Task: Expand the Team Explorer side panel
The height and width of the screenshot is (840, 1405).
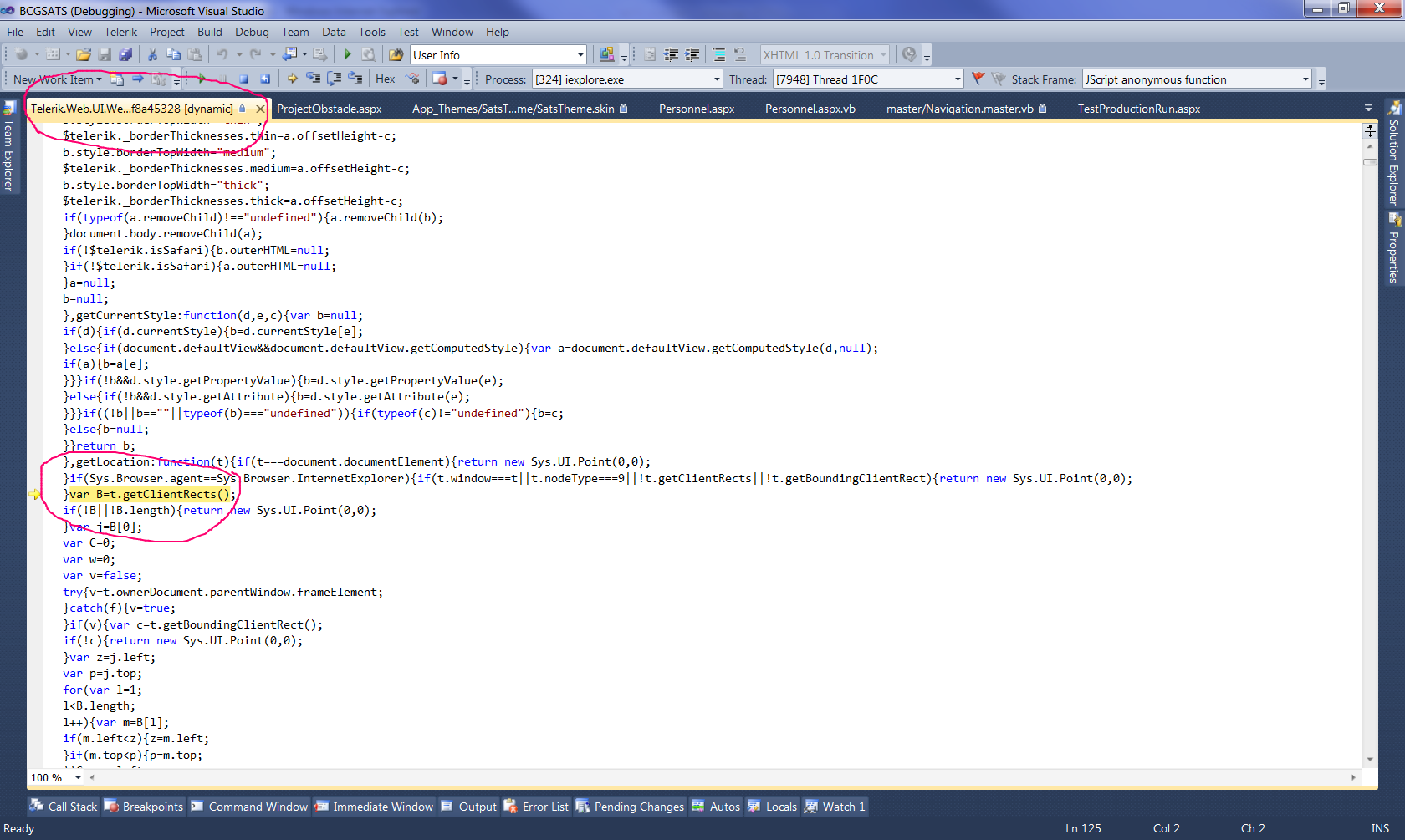Action: point(9,147)
